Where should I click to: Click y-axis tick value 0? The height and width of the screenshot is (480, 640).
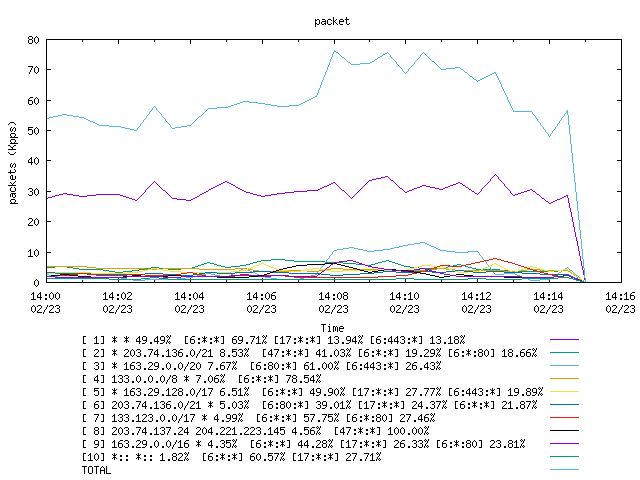coord(37,282)
